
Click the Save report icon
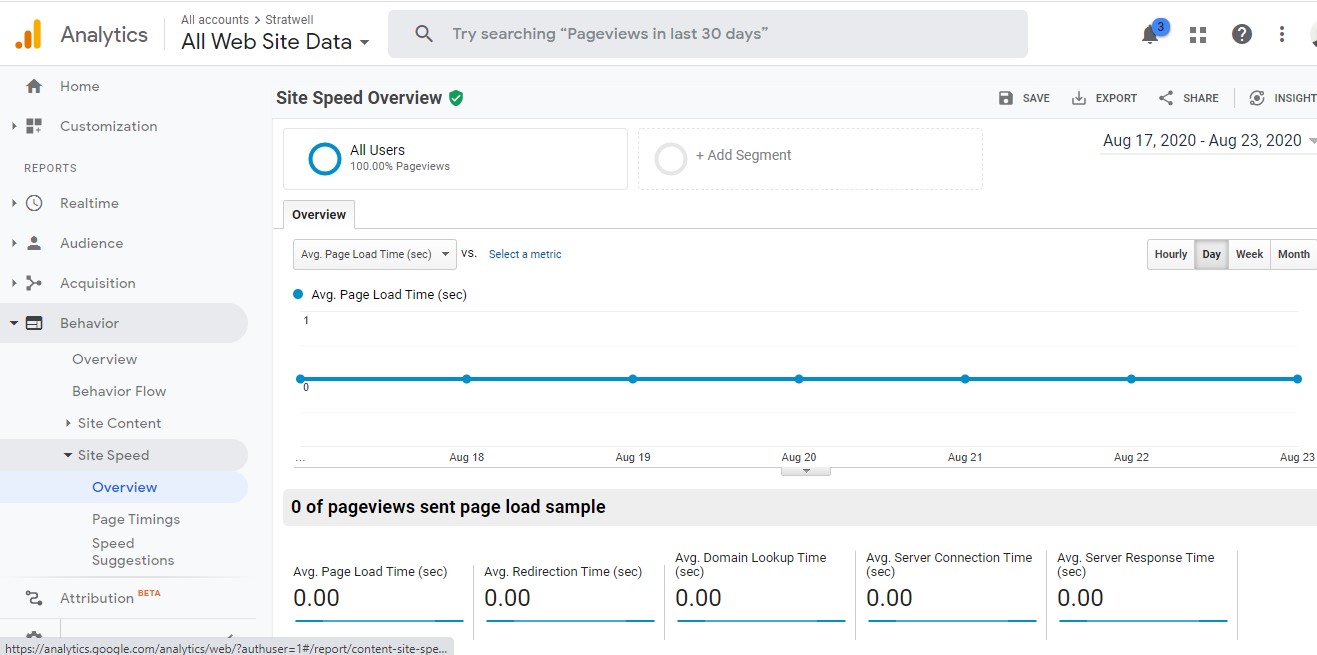point(1006,98)
